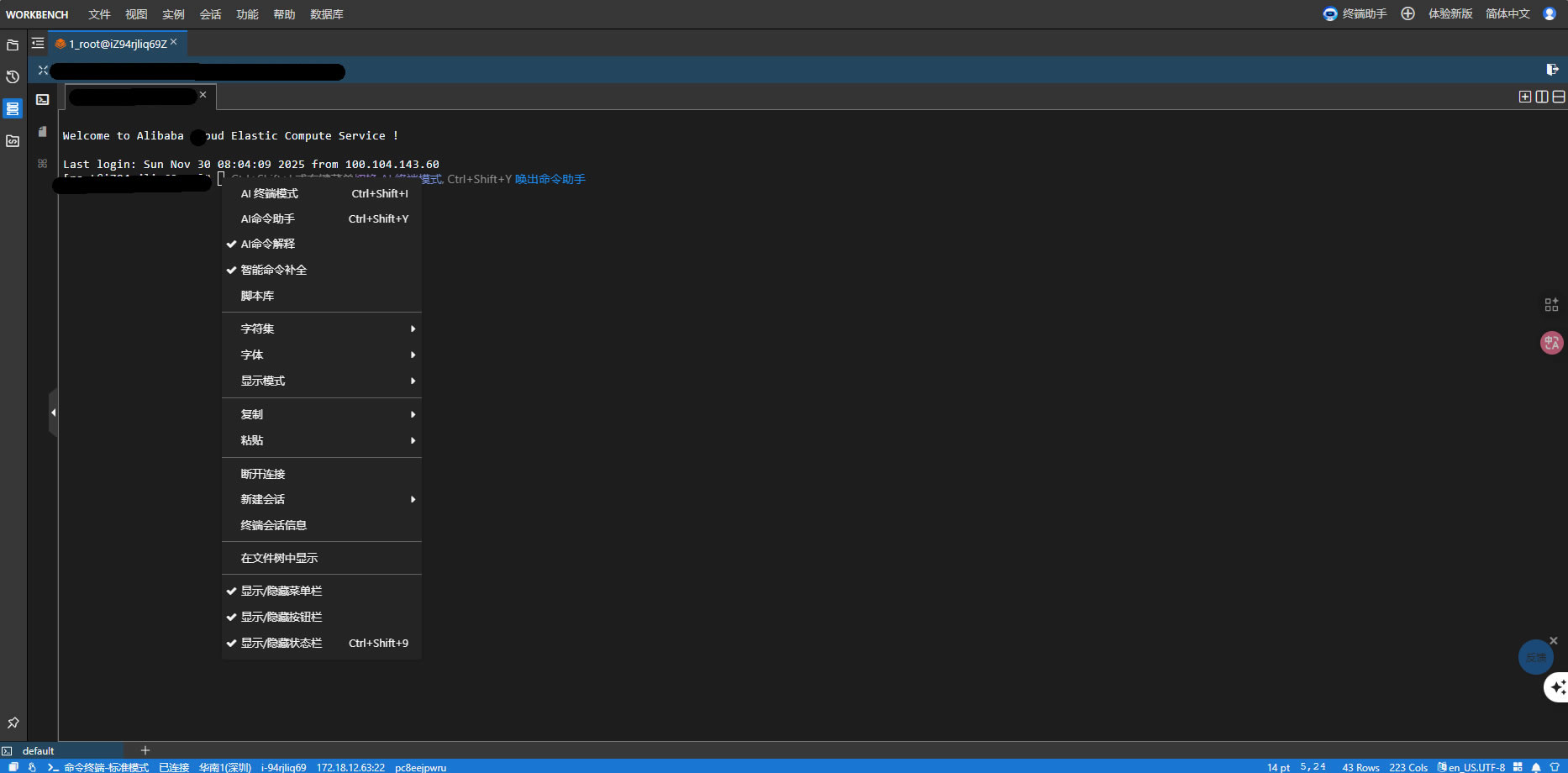This screenshot has width=1568, height=773.
Task: Select the terminal icon in inner sidebar
Action: (x=42, y=99)
